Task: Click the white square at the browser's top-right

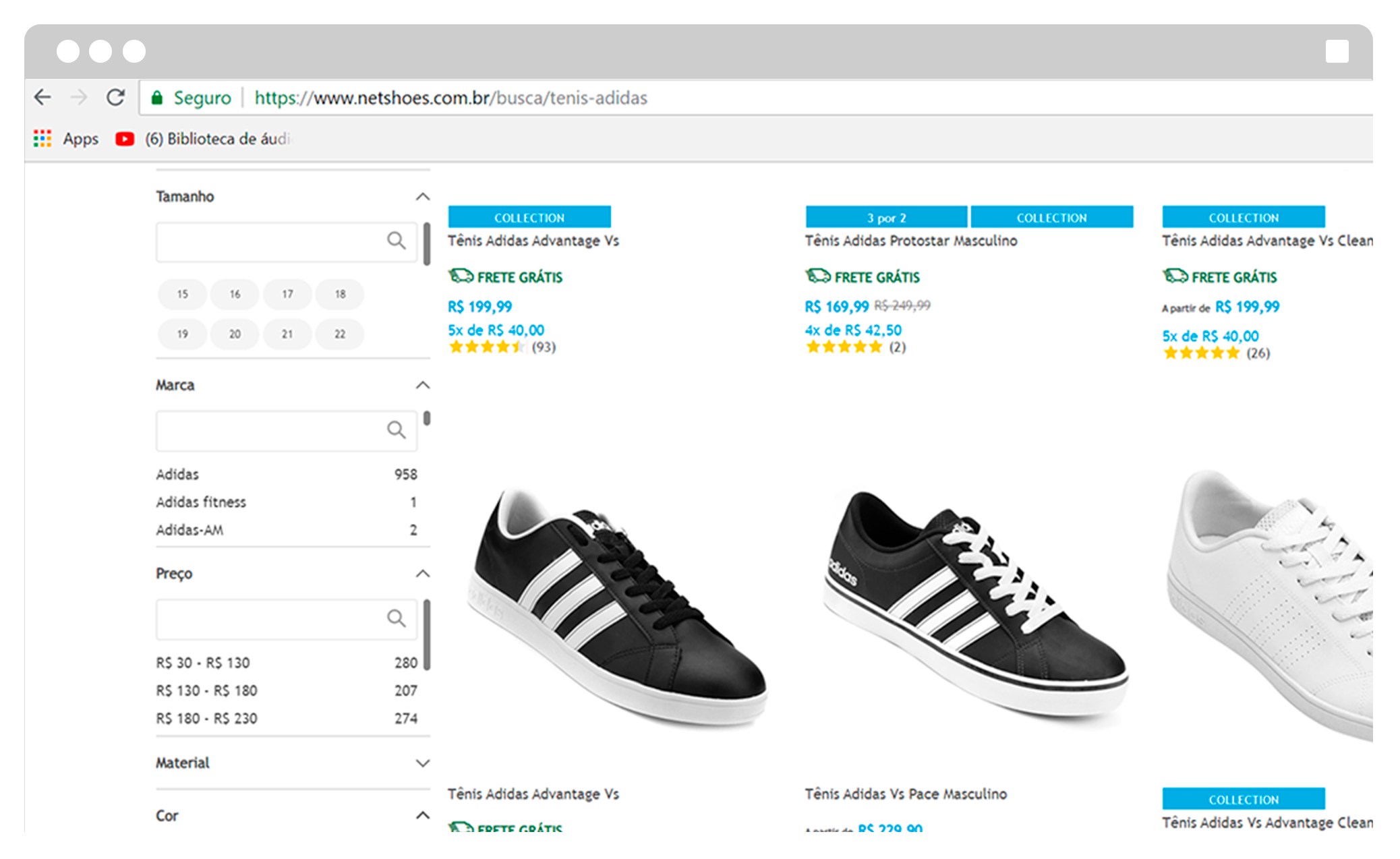Action: tap(1337, 51)
